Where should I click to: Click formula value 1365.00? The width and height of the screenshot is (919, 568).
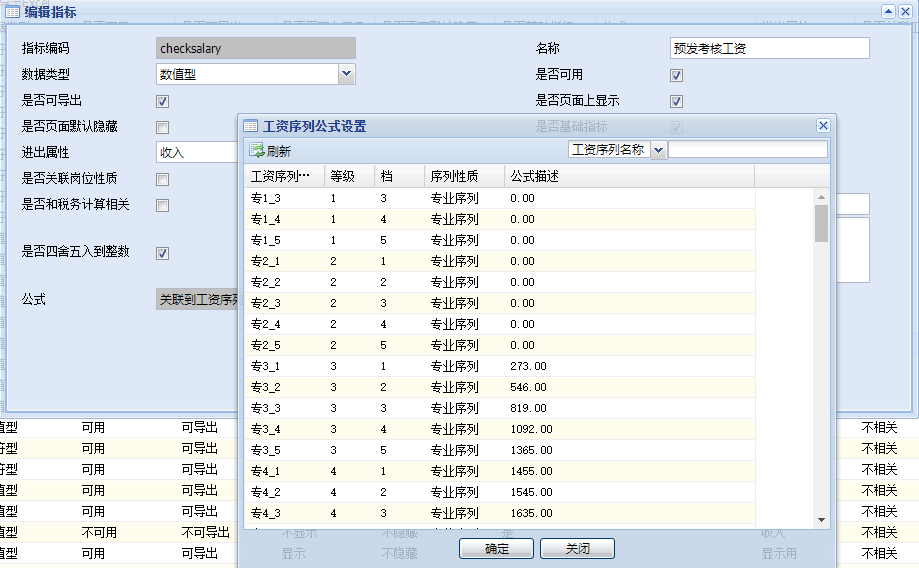531,451
